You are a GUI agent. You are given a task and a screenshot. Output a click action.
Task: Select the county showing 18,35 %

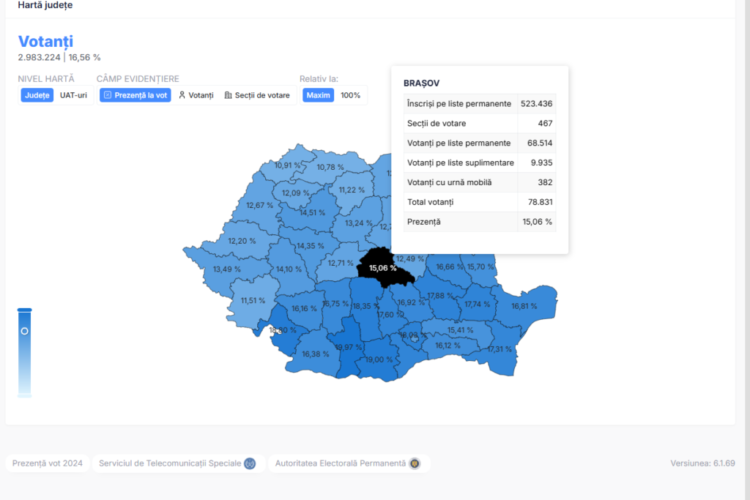365,306
